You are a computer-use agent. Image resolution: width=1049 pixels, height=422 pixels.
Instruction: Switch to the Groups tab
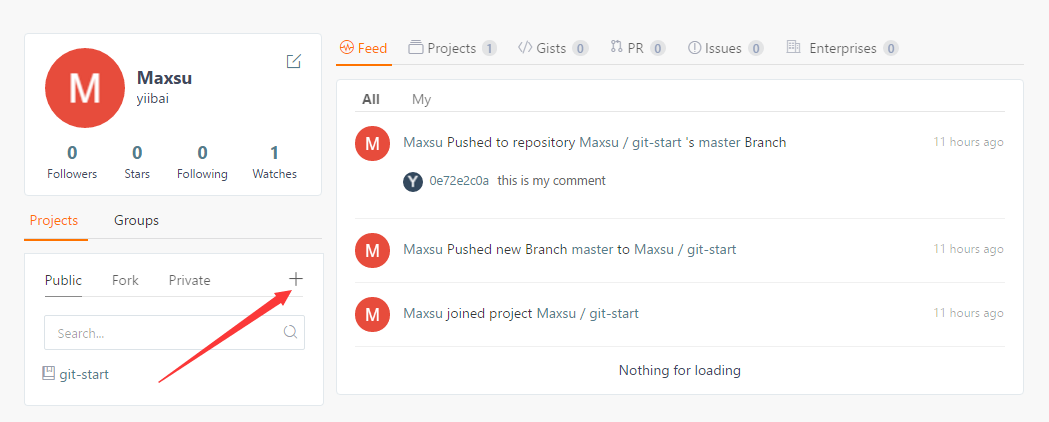click(136, 220)
